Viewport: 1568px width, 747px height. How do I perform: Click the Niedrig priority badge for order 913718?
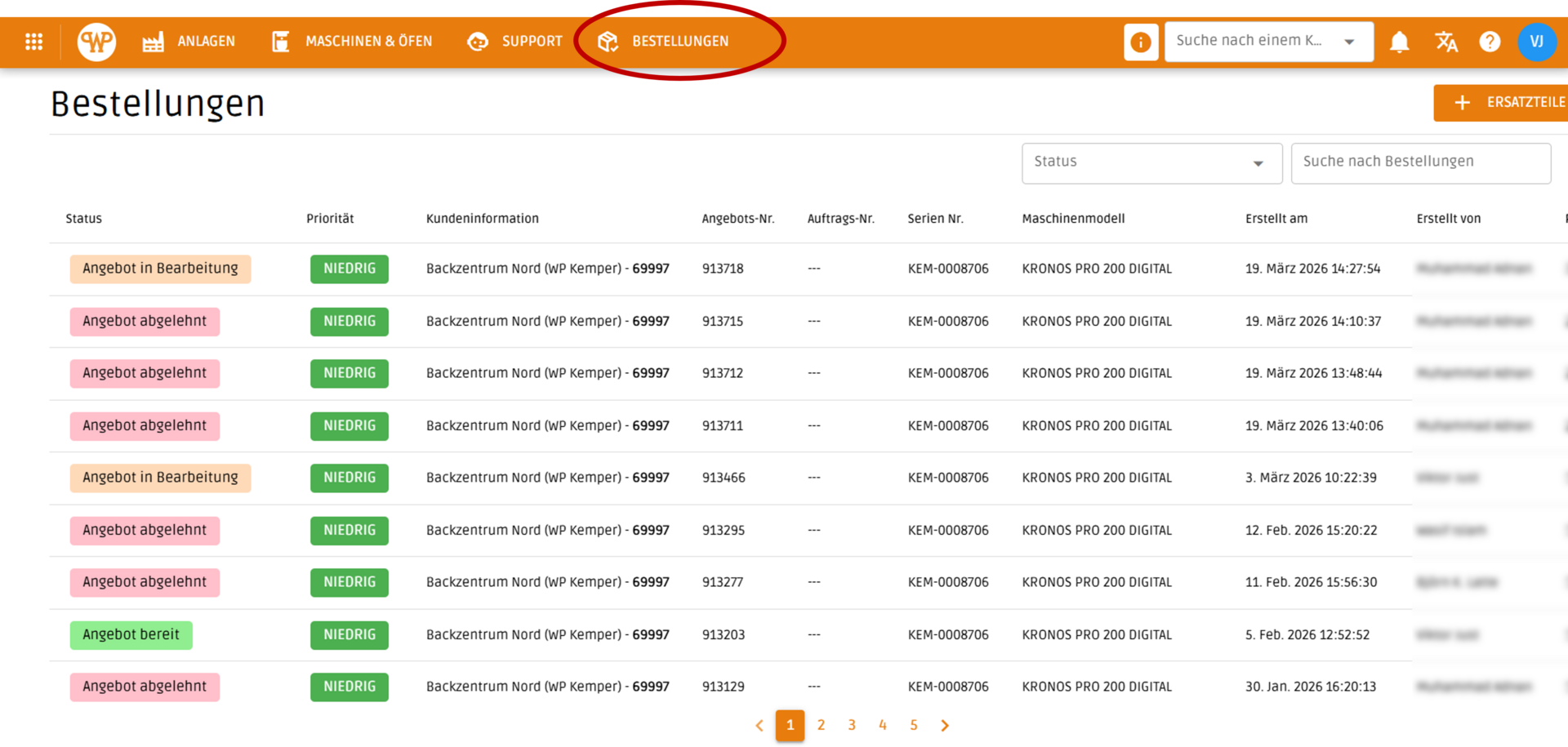coord(350,269)
